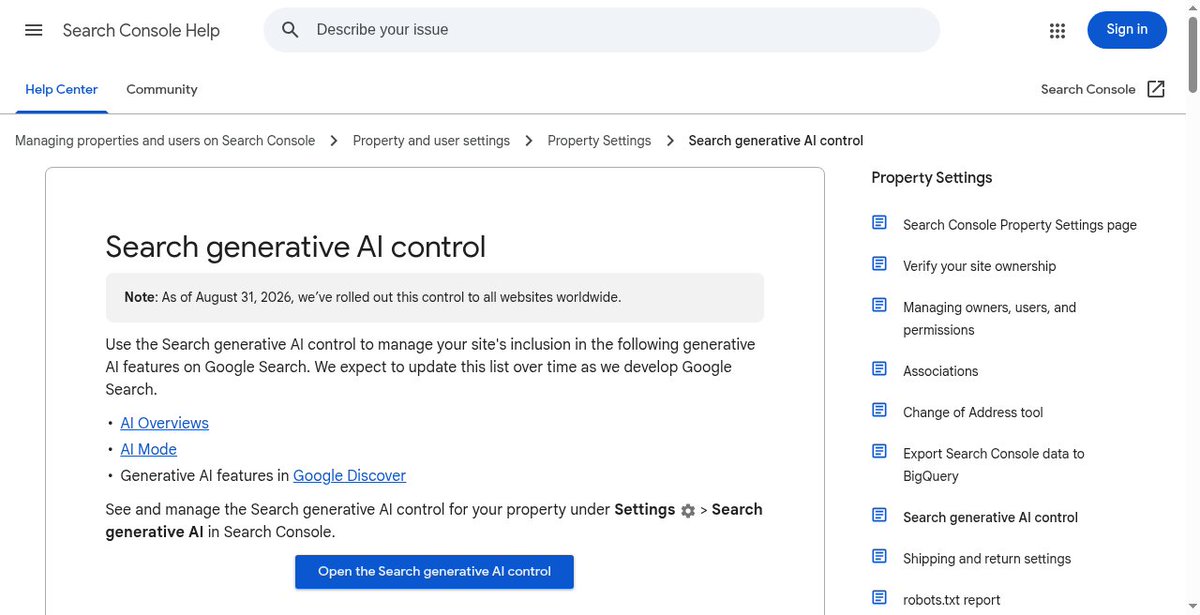
Task: Click the chevron after Property and user settings breadcrumb
Action: click(529, 141)
